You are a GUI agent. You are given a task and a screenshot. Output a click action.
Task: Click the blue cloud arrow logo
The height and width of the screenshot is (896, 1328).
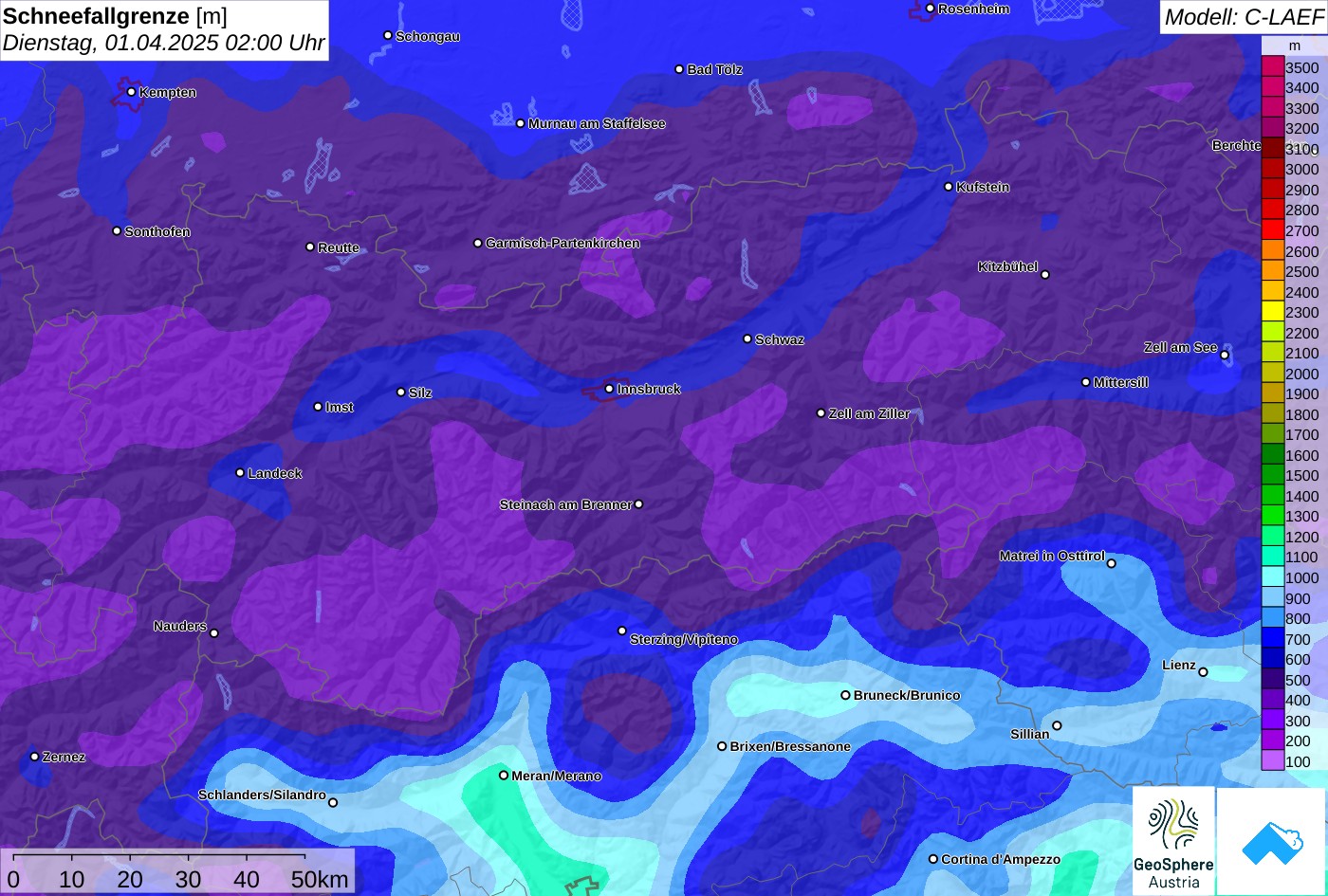click(x=1272, y=841)
